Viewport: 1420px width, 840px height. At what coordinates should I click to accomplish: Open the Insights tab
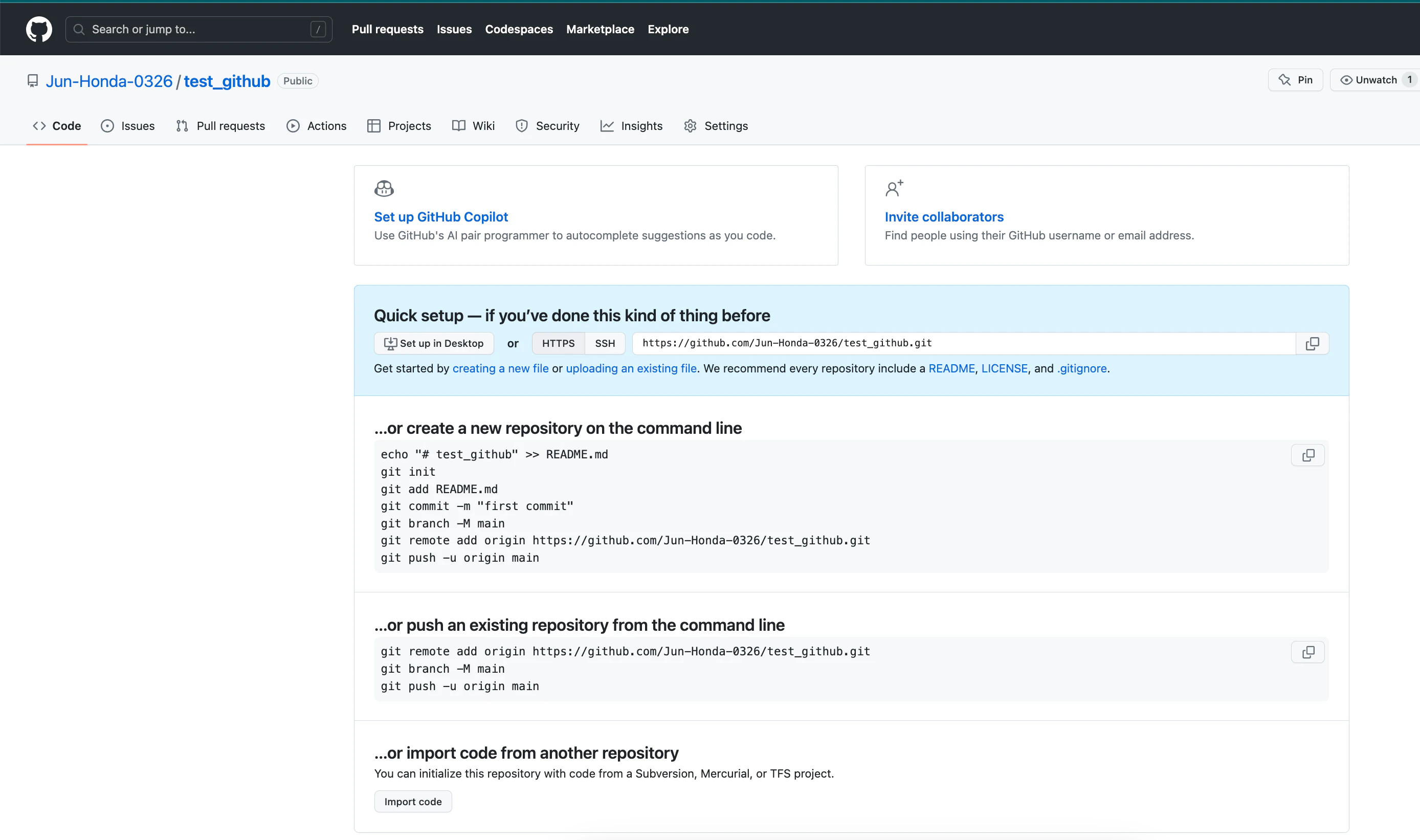(631, 126)
